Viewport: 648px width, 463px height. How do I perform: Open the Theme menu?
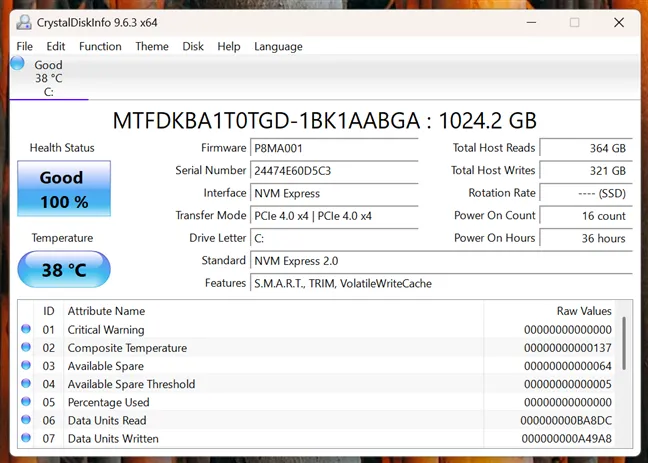pos(152,46)
